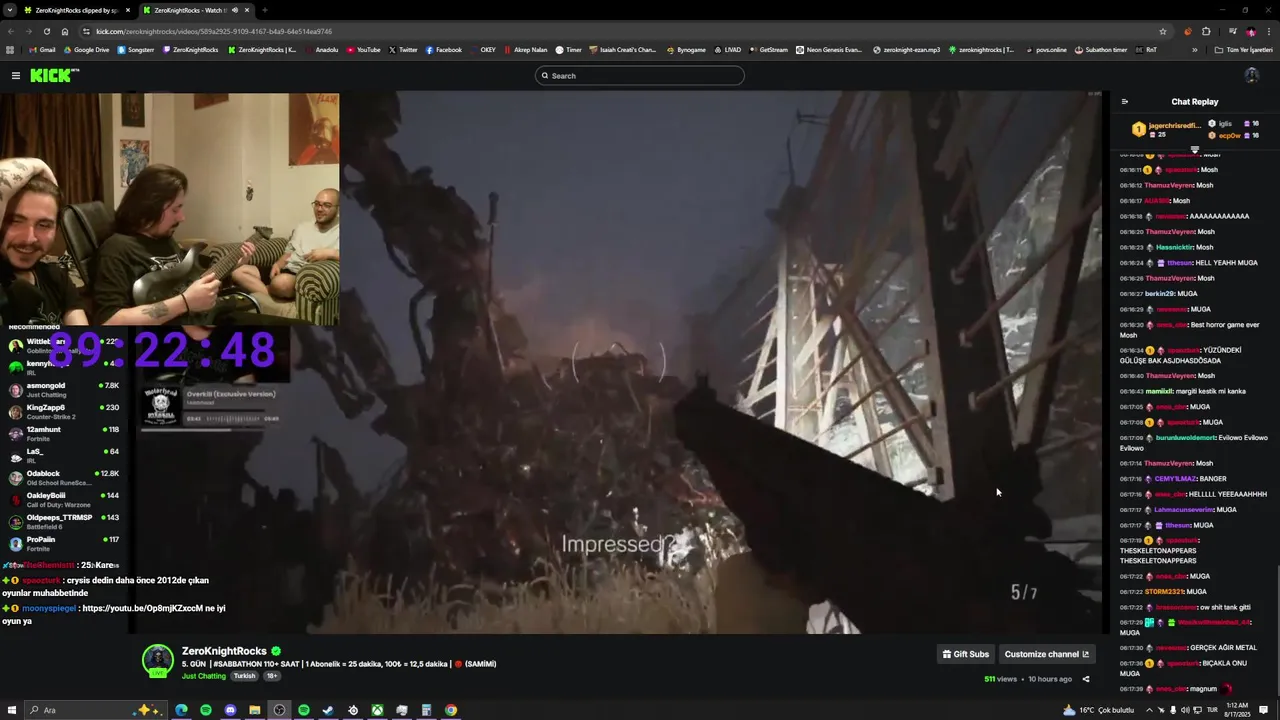Image resolution: width=1280 pixels, height=720 pixels.
Task: Open the Just Chatting category link
Action: 204,676
